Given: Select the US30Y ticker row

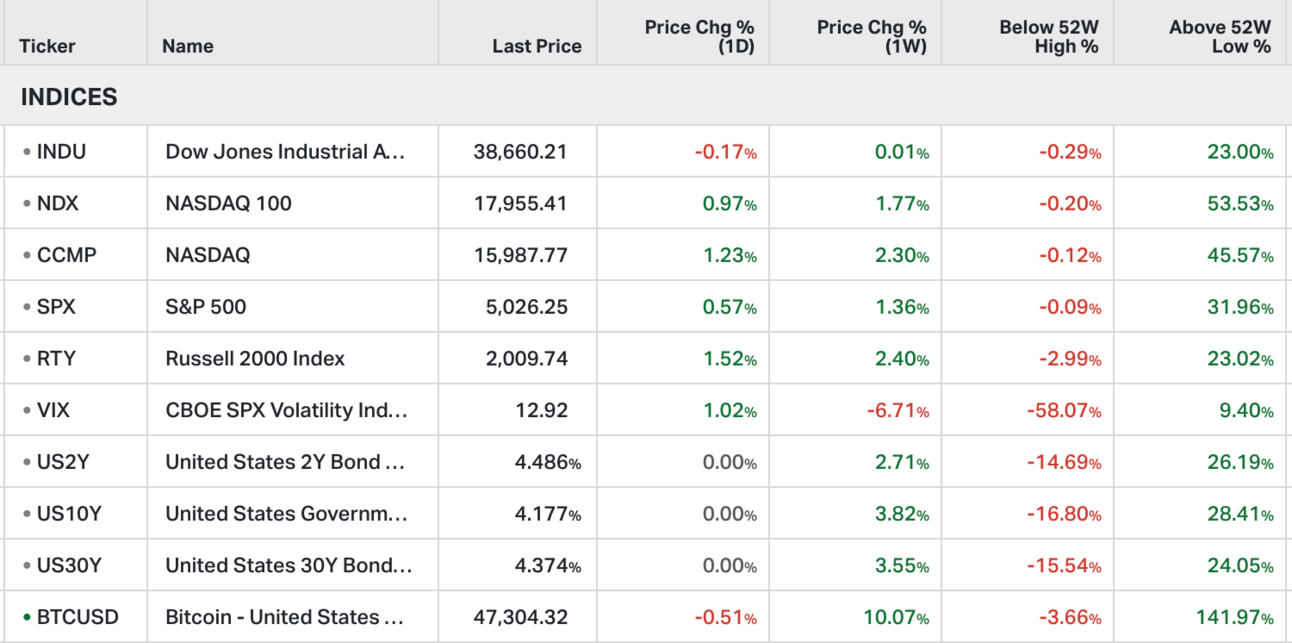Looking at the screenshot, I should coord(69,565).
